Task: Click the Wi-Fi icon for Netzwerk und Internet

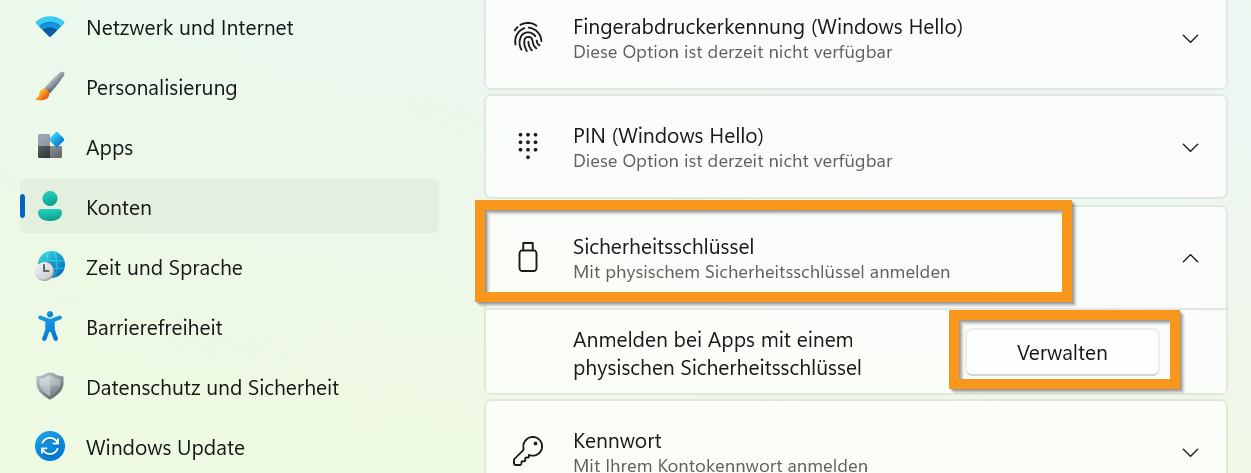Action: point(50,28)
